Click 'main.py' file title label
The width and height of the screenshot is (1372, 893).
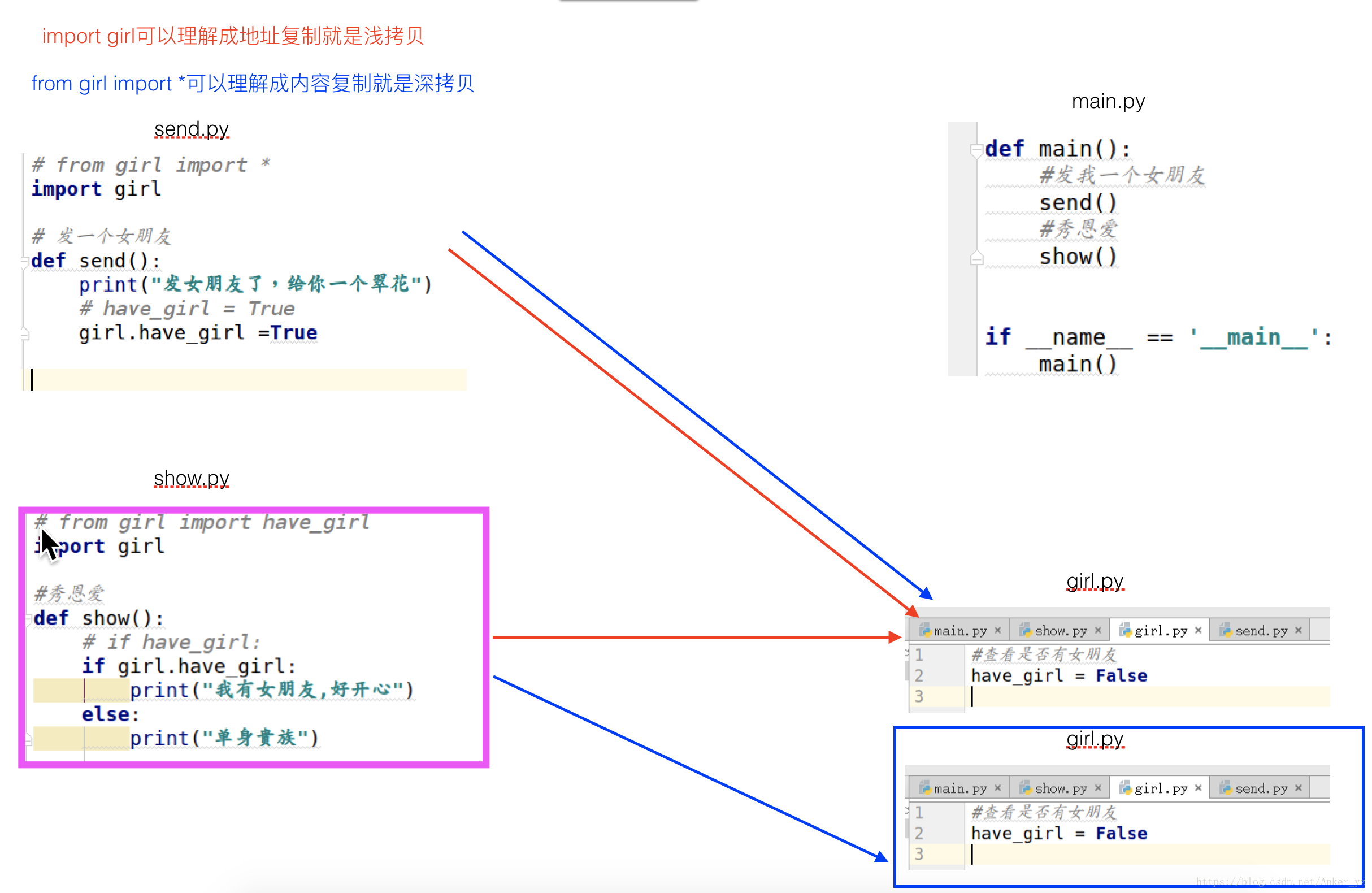(x=1108, y=101)
